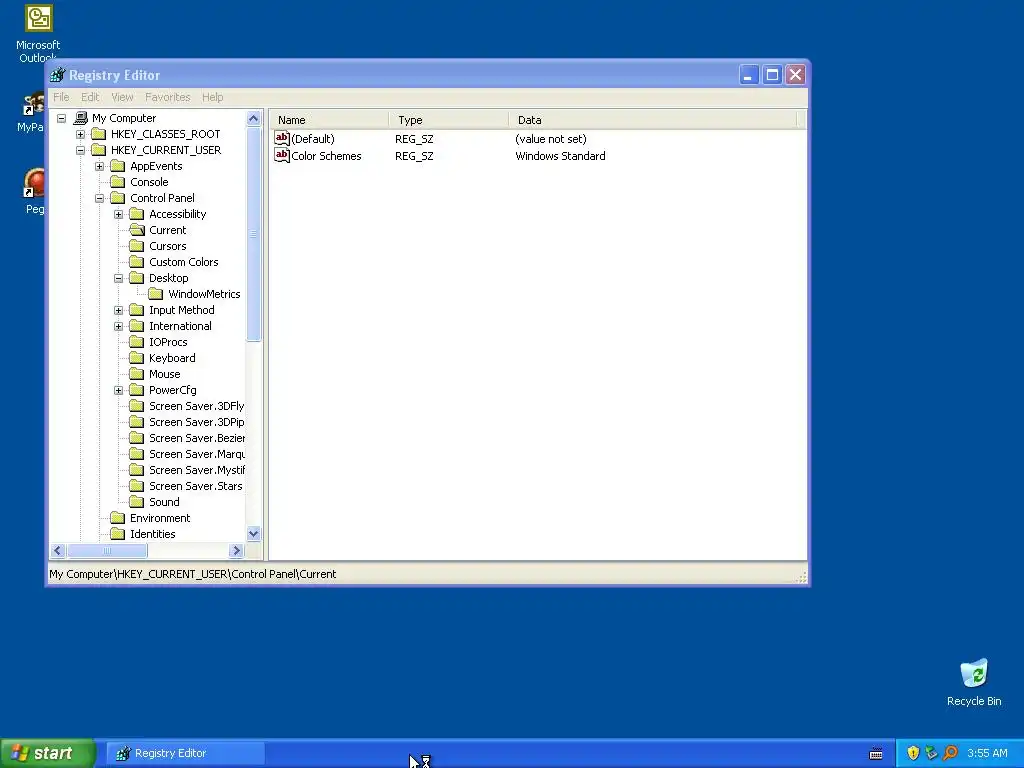Click the Environment folder icon
Screen dimensions: 1024x768
[x=118, y=518]
